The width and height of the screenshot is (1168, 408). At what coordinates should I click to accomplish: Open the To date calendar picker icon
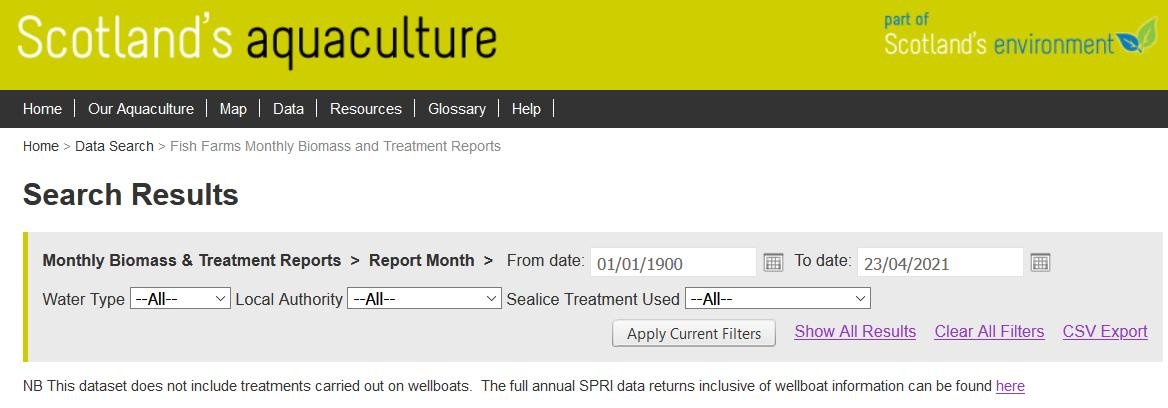click(1040, 262)
